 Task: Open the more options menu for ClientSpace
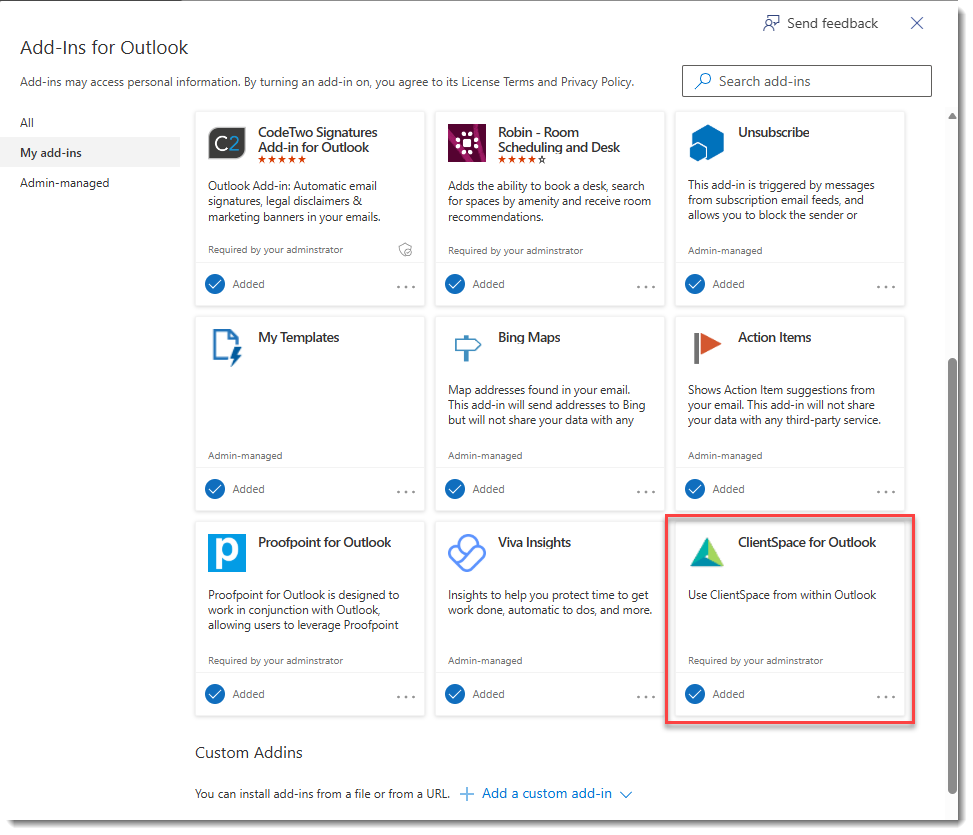[x=886, y=697]
